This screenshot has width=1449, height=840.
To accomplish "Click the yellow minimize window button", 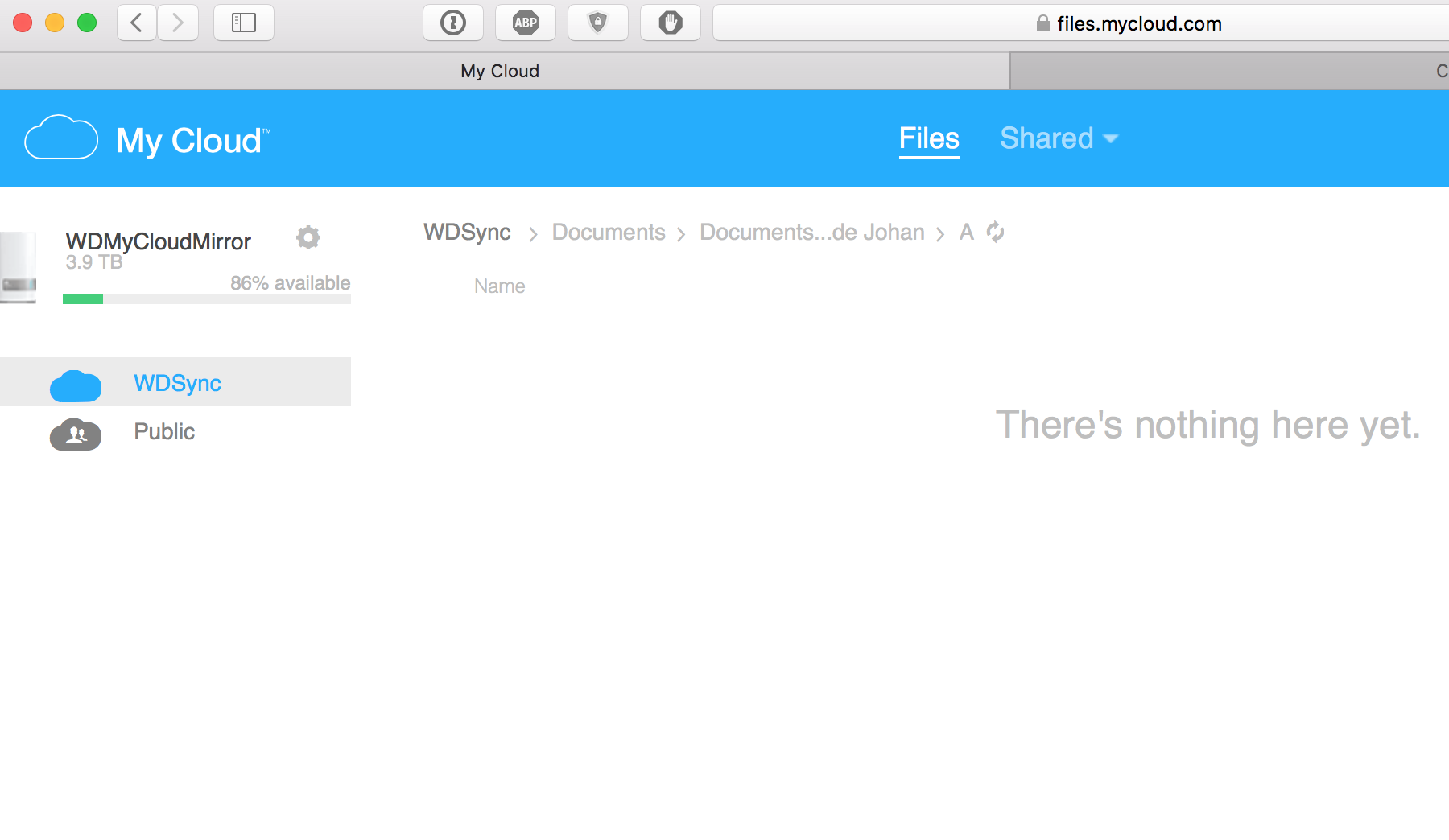I will pyautogui.click(x=55, y=23).
